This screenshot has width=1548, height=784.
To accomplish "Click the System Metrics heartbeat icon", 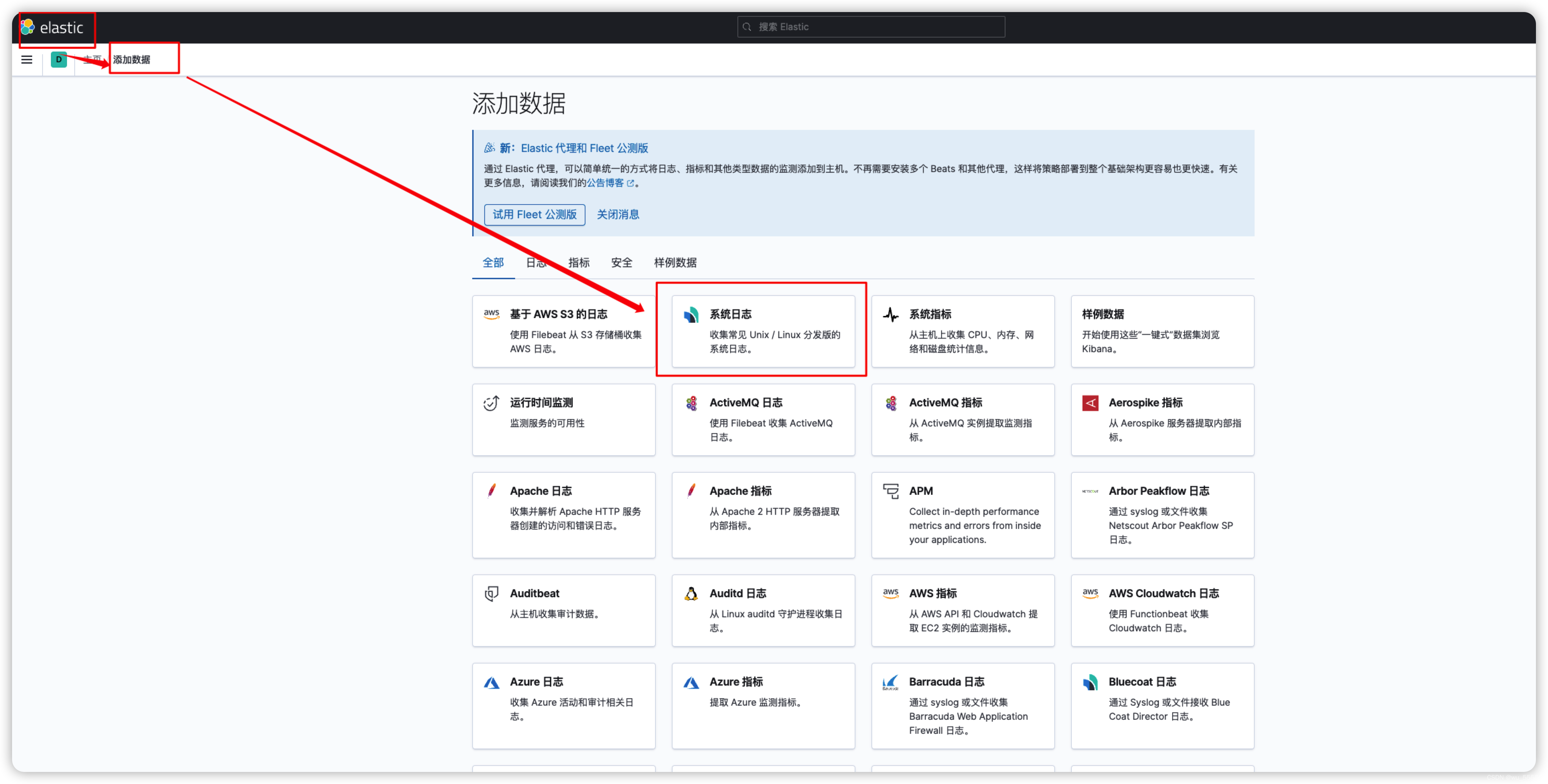I will (891, 315).
